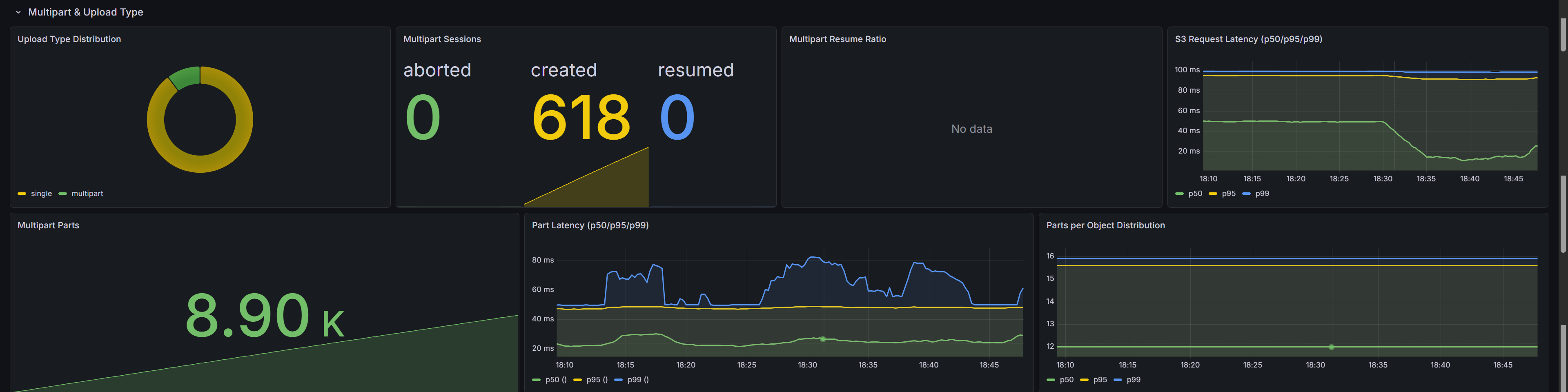
Task: Open the Upload Type Distribution panel title menu
Action: click(69, 39)
